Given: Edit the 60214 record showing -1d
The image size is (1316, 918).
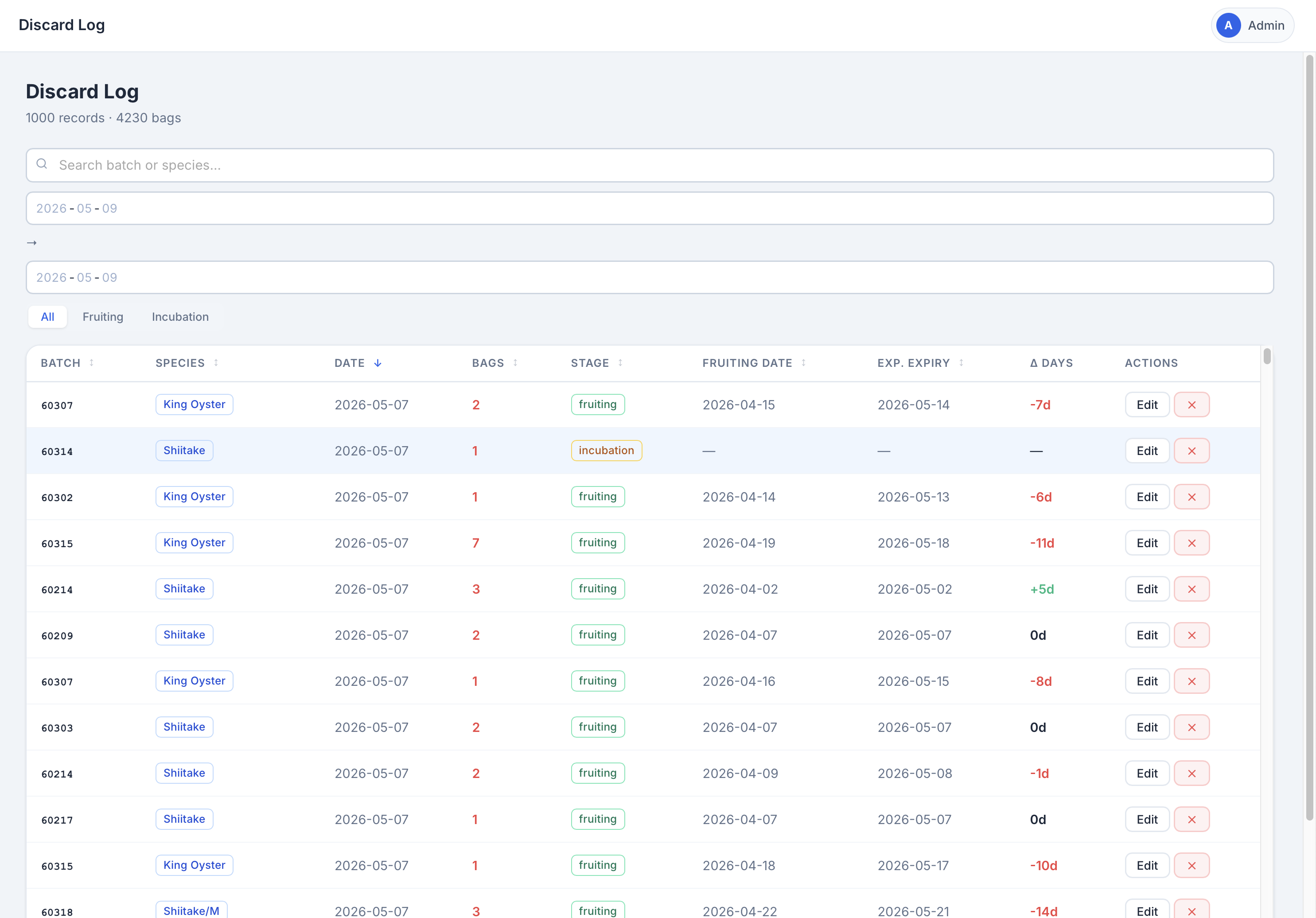Looking at the screenshot, I should pyautogui.click(x=1147, y=773).
